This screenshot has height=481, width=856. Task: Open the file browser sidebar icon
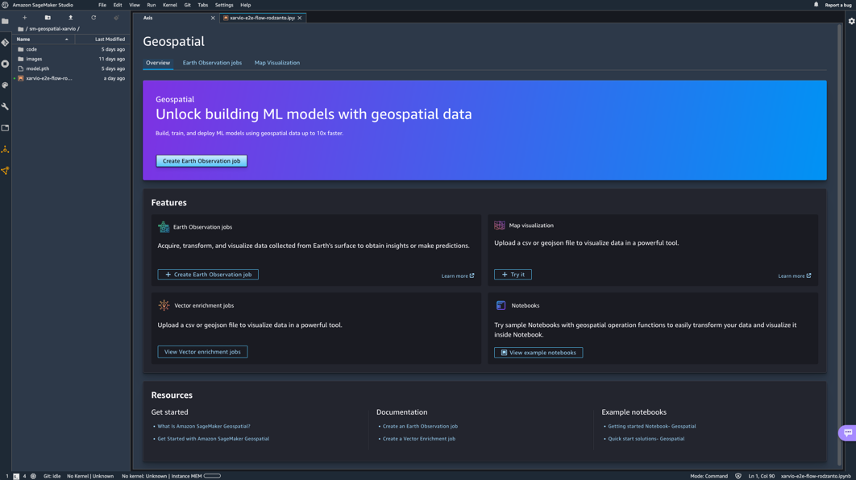(x=5, y=21)
